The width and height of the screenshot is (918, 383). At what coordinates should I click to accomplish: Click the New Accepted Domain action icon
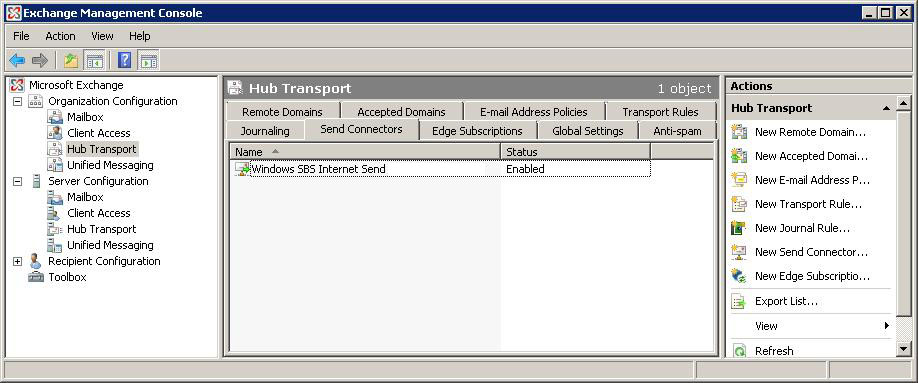click(x=739, y=156)
